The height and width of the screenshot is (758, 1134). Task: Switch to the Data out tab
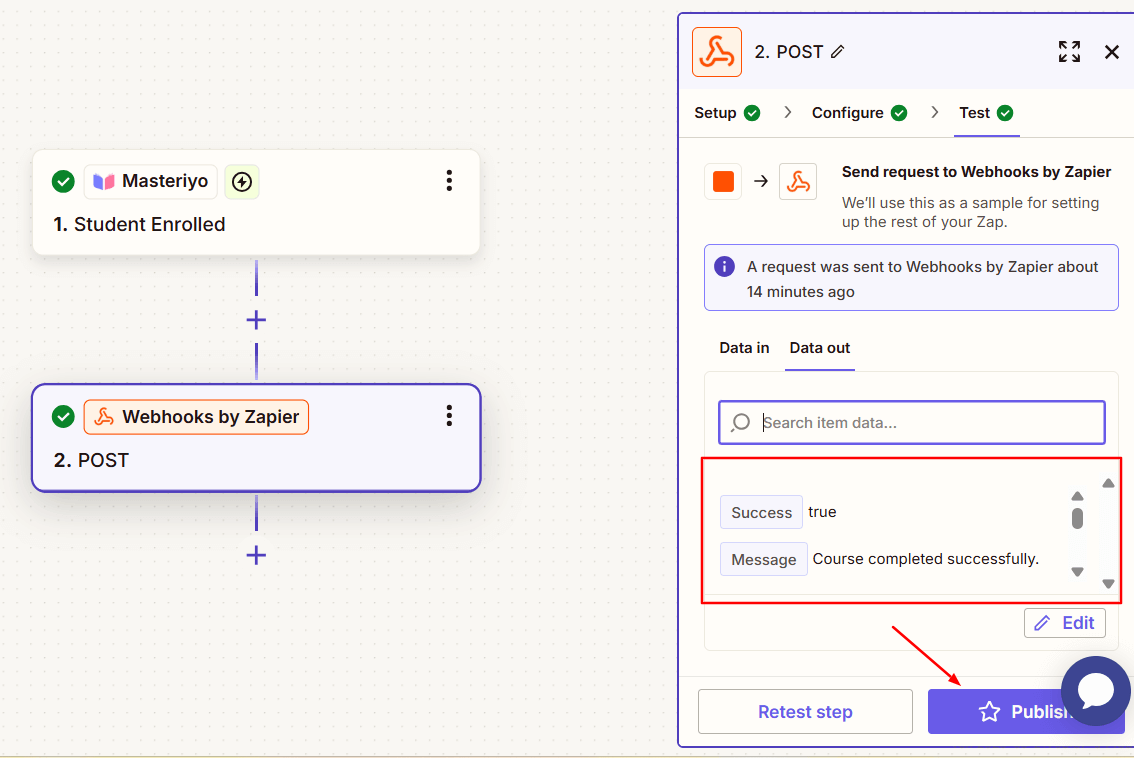coord(819,348)
